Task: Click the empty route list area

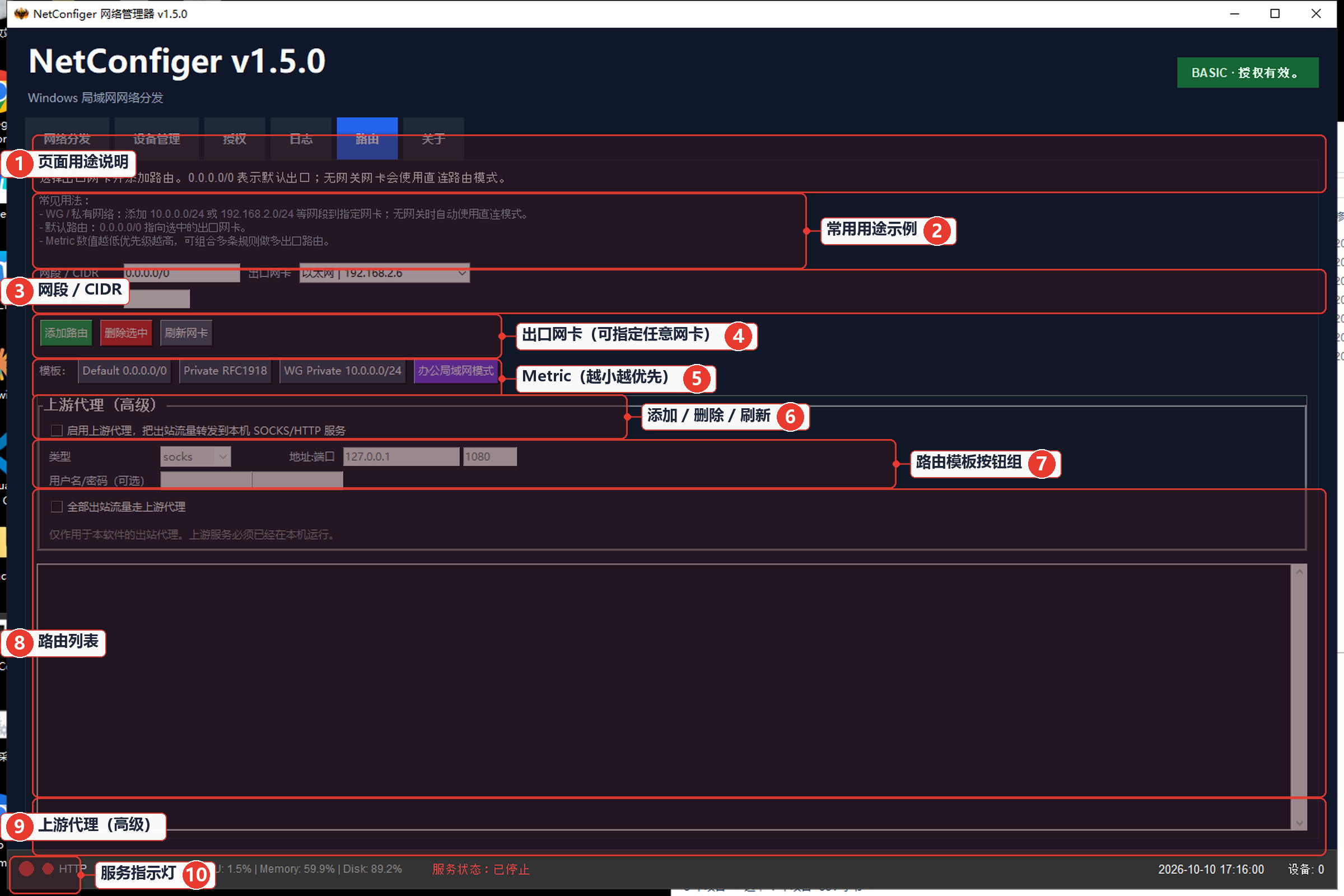Action: click(x=664, y=697)
